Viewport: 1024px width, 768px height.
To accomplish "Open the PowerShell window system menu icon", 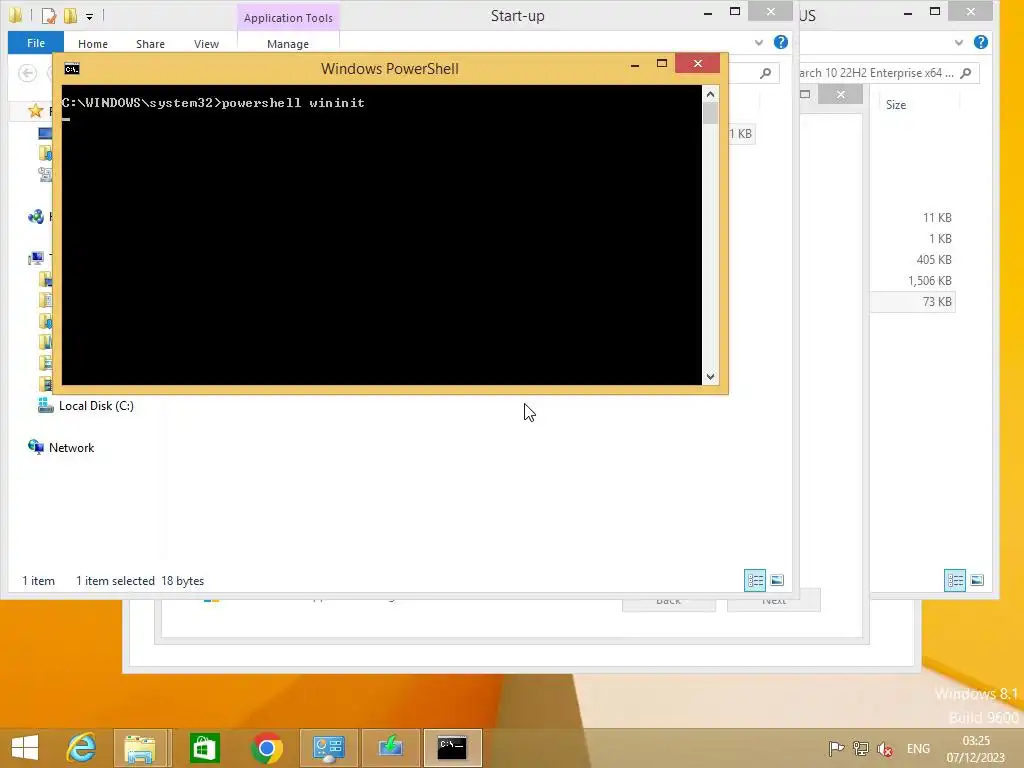I will point(72,69).
